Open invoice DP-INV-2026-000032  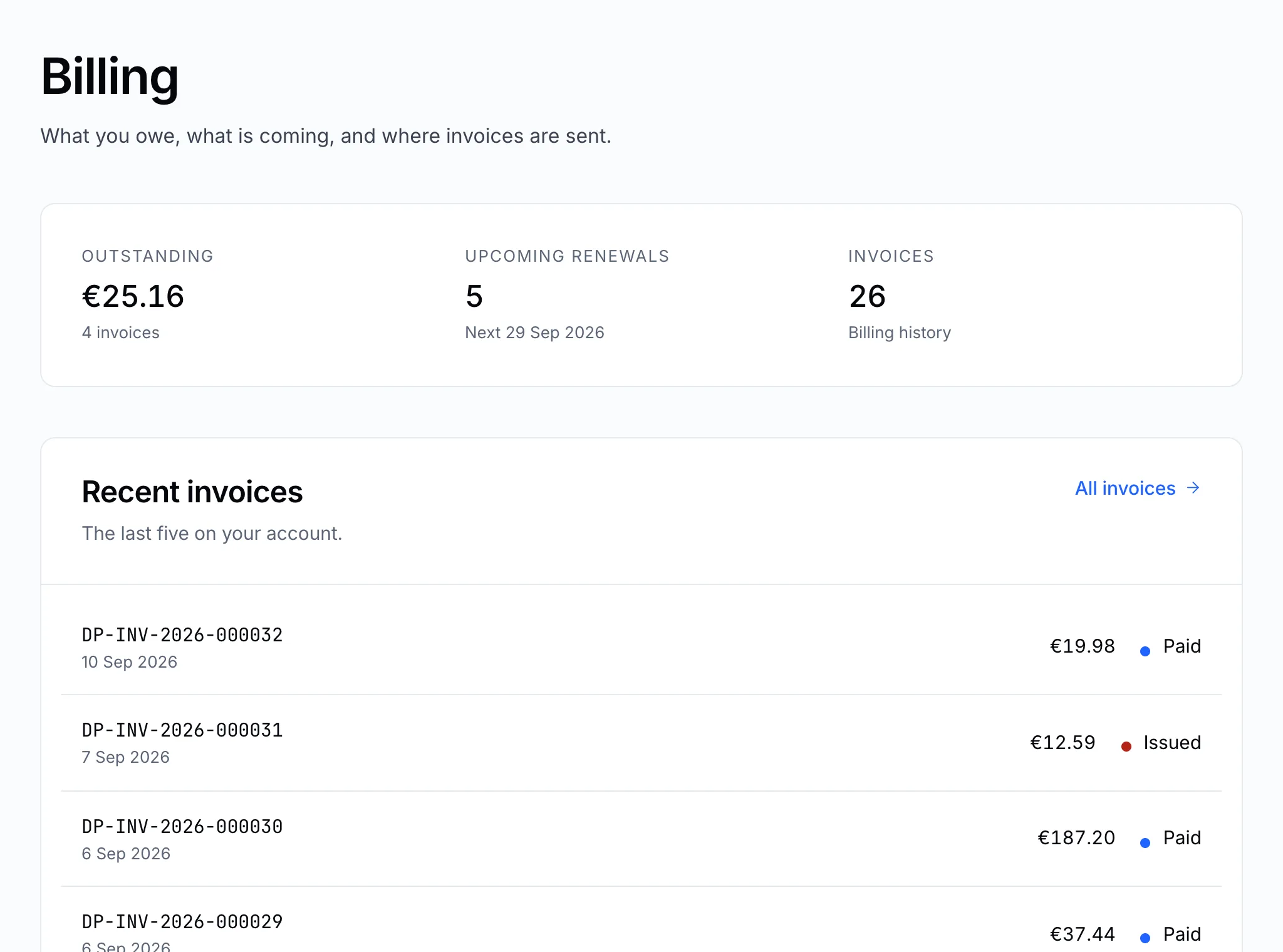pyautogui.click(x=182, y=634)
